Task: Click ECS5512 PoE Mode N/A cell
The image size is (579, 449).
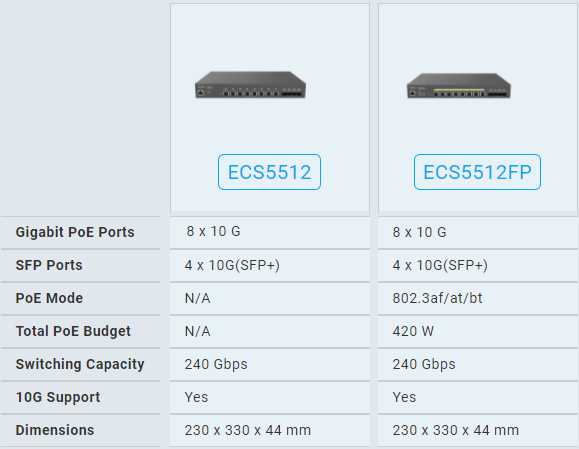Action: pos(270,298)
